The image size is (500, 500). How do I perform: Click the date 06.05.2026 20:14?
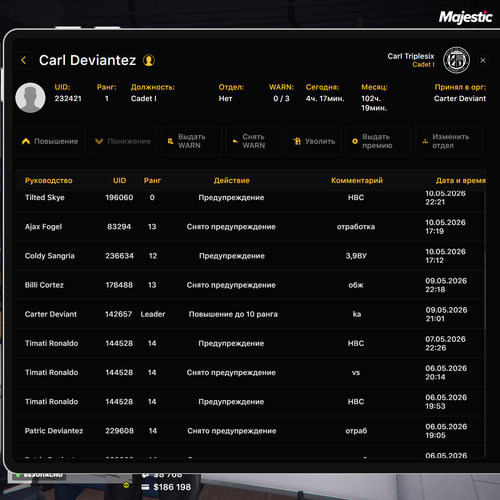point(446,373)
